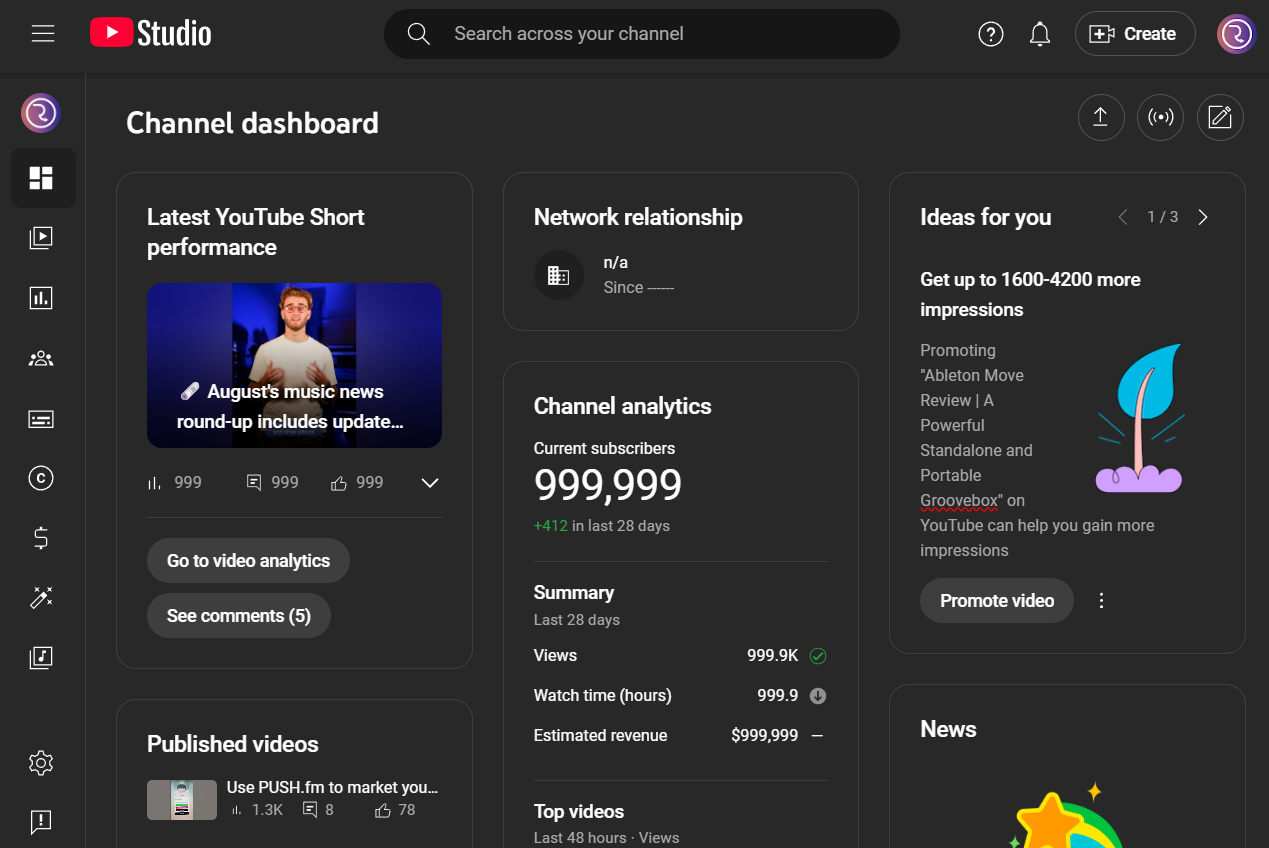Screen dimensions: 1269x848
Task: Open Settings gear in sidebar
Action: click(x=41, y=763)
